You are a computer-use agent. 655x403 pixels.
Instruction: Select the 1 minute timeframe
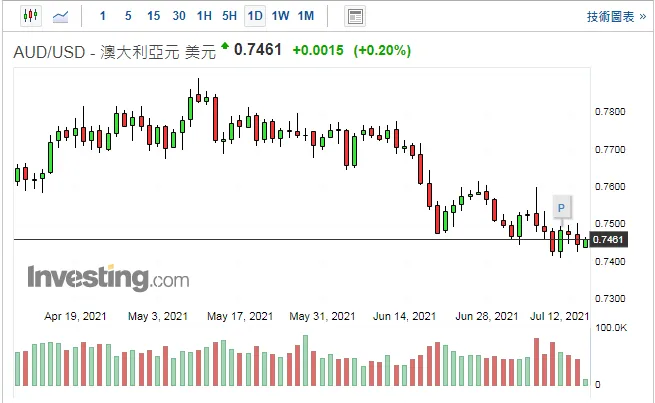(103, 16)
